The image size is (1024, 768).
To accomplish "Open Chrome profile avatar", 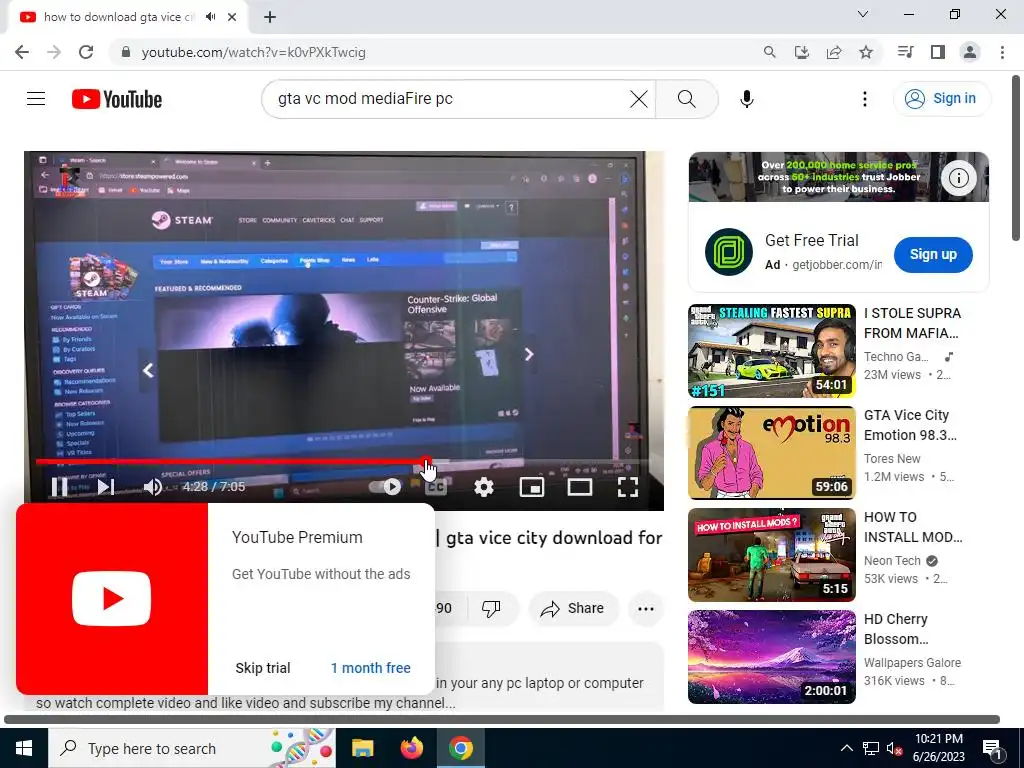I will [970, 52].
